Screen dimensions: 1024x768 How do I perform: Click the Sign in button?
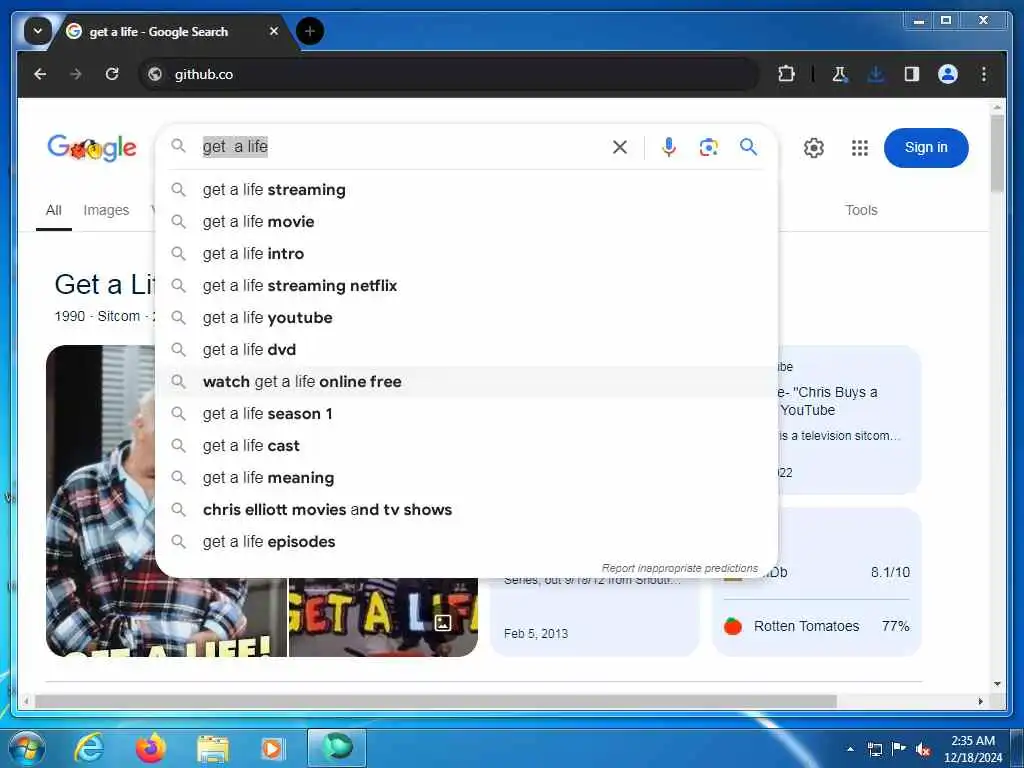(926, 148)
